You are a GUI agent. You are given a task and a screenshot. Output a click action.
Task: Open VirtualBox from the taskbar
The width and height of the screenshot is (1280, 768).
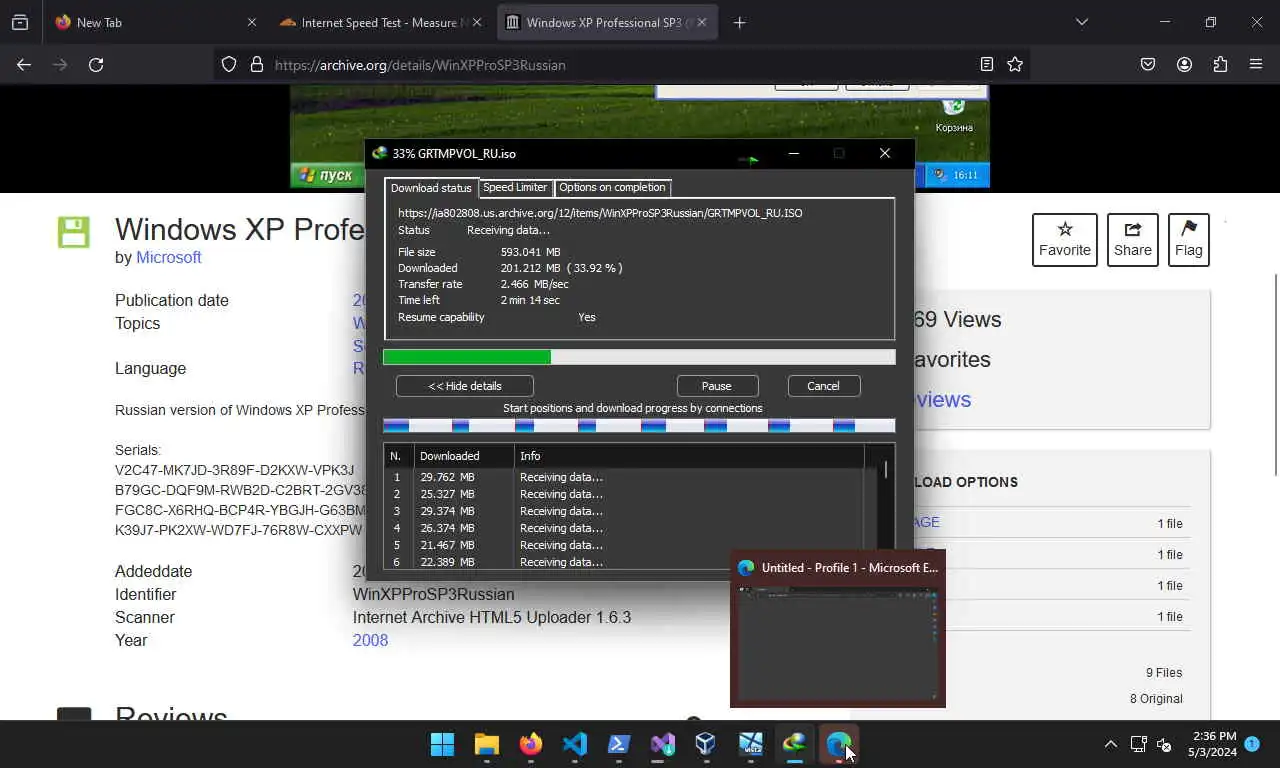coord(706,744)
